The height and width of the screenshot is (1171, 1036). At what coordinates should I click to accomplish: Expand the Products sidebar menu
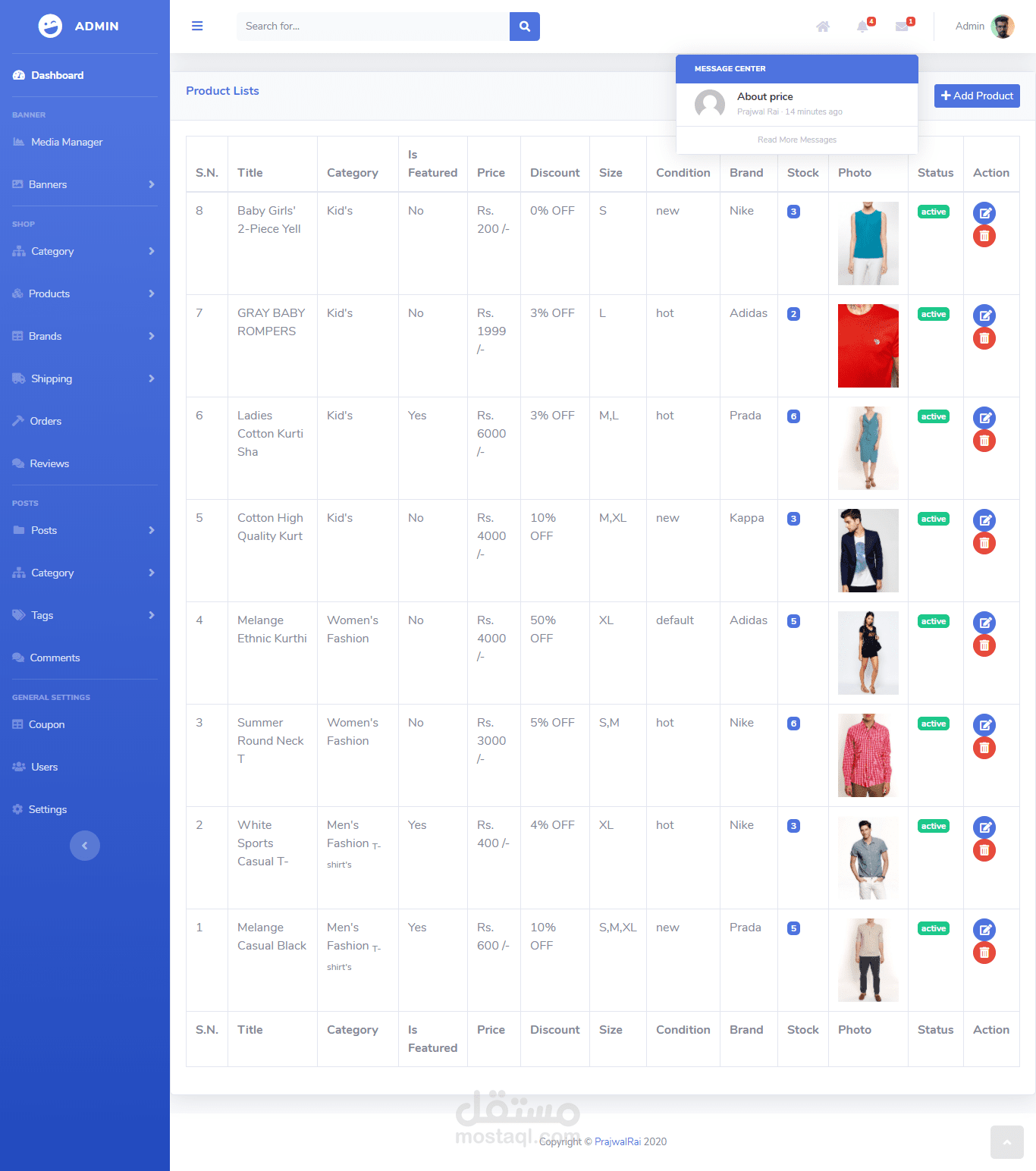click(49, 294)
